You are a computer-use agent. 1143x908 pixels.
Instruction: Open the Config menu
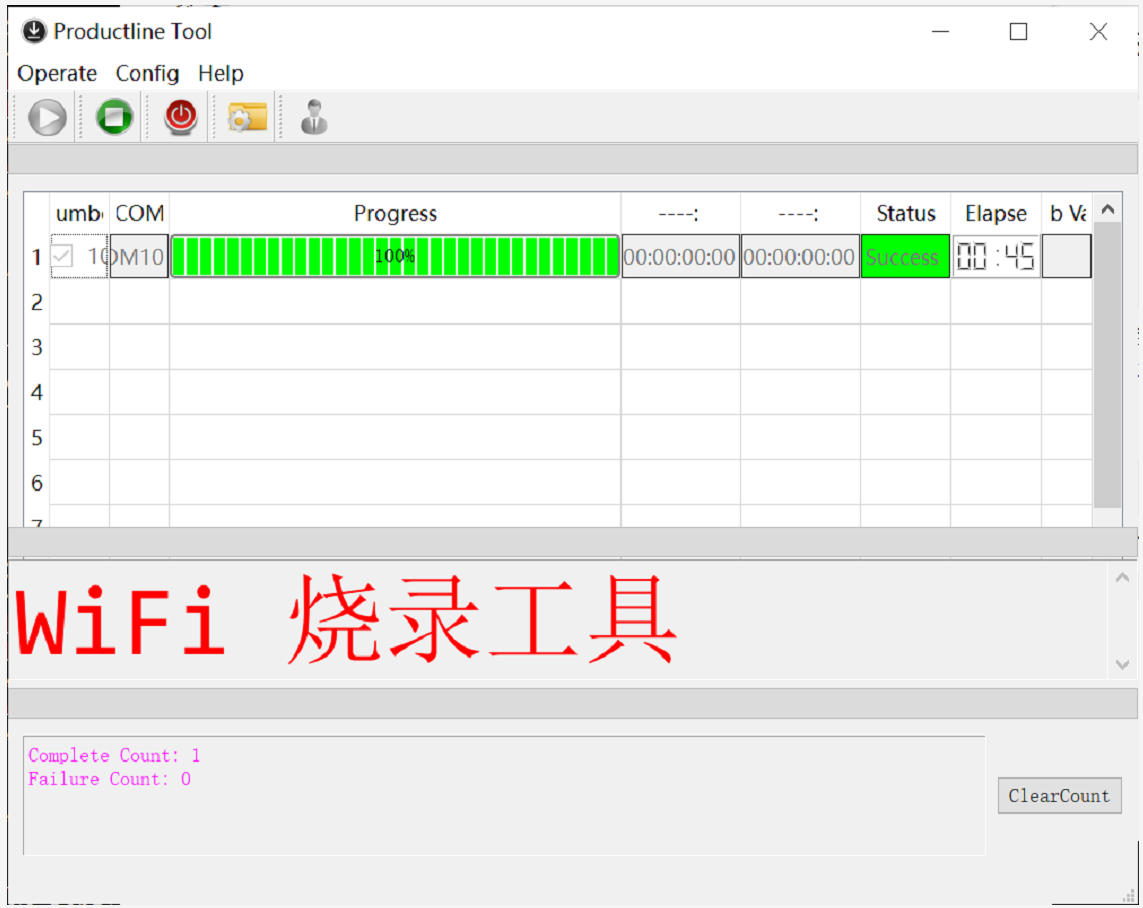tap(147, 74)
